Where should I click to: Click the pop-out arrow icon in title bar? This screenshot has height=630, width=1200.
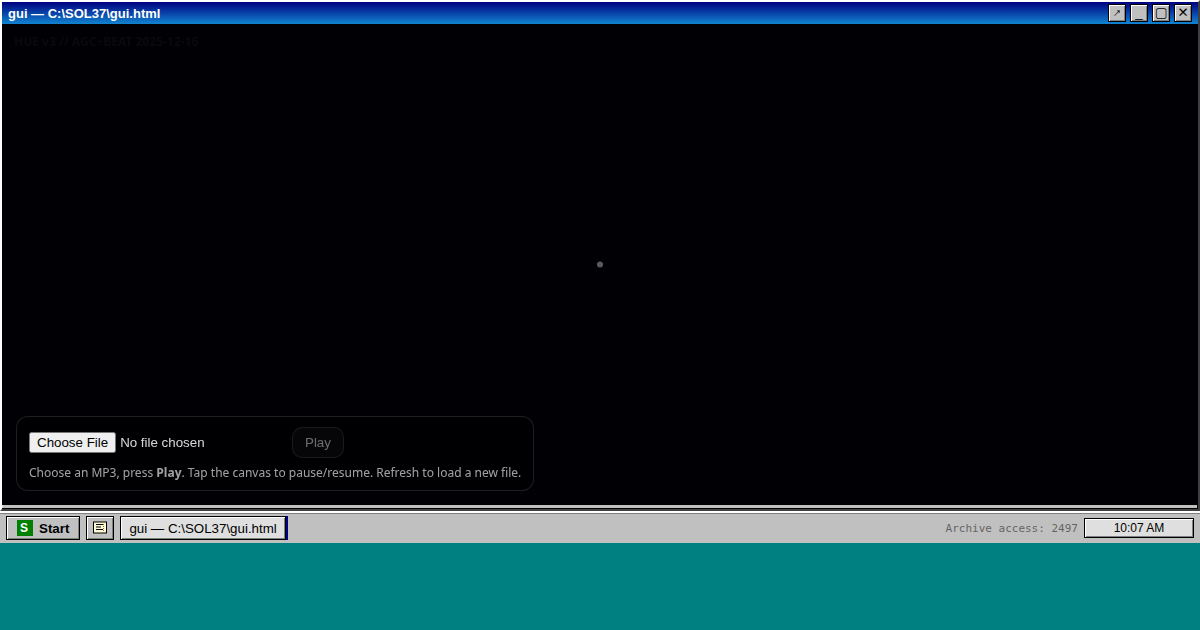1117,13
